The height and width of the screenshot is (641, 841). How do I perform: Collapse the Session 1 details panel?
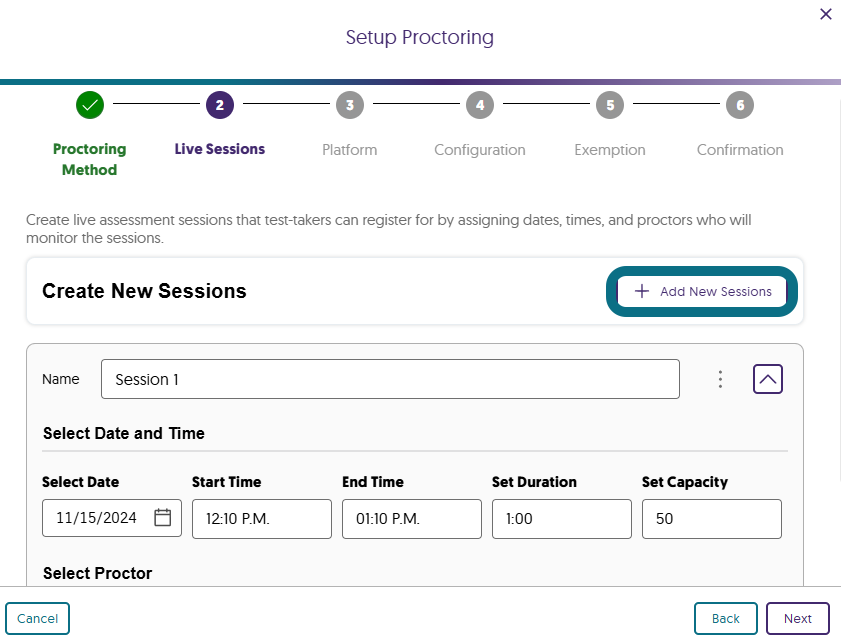pos(768,379)
